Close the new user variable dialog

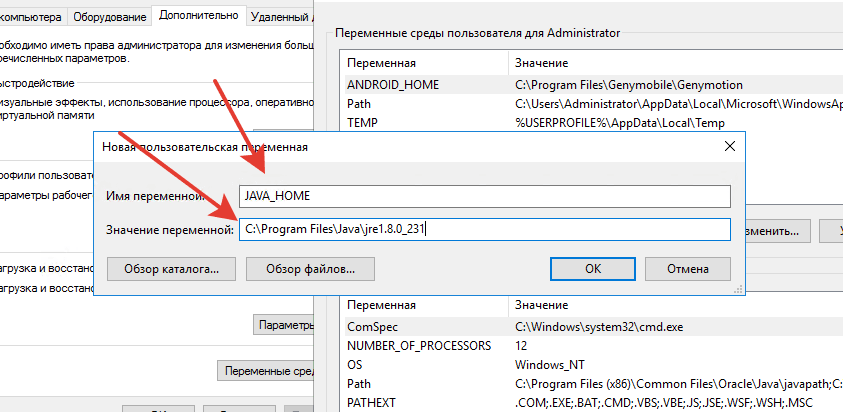pos(730,146)
